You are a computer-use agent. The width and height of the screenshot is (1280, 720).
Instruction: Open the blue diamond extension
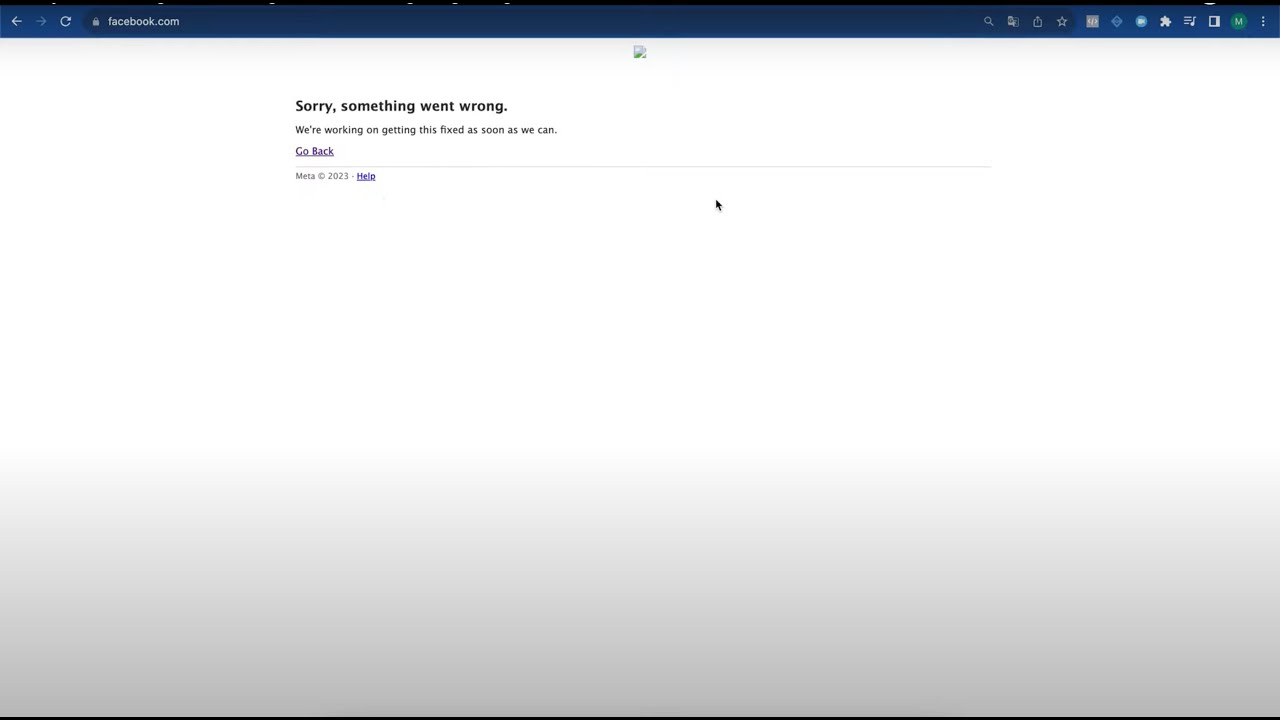point(1117,21)
